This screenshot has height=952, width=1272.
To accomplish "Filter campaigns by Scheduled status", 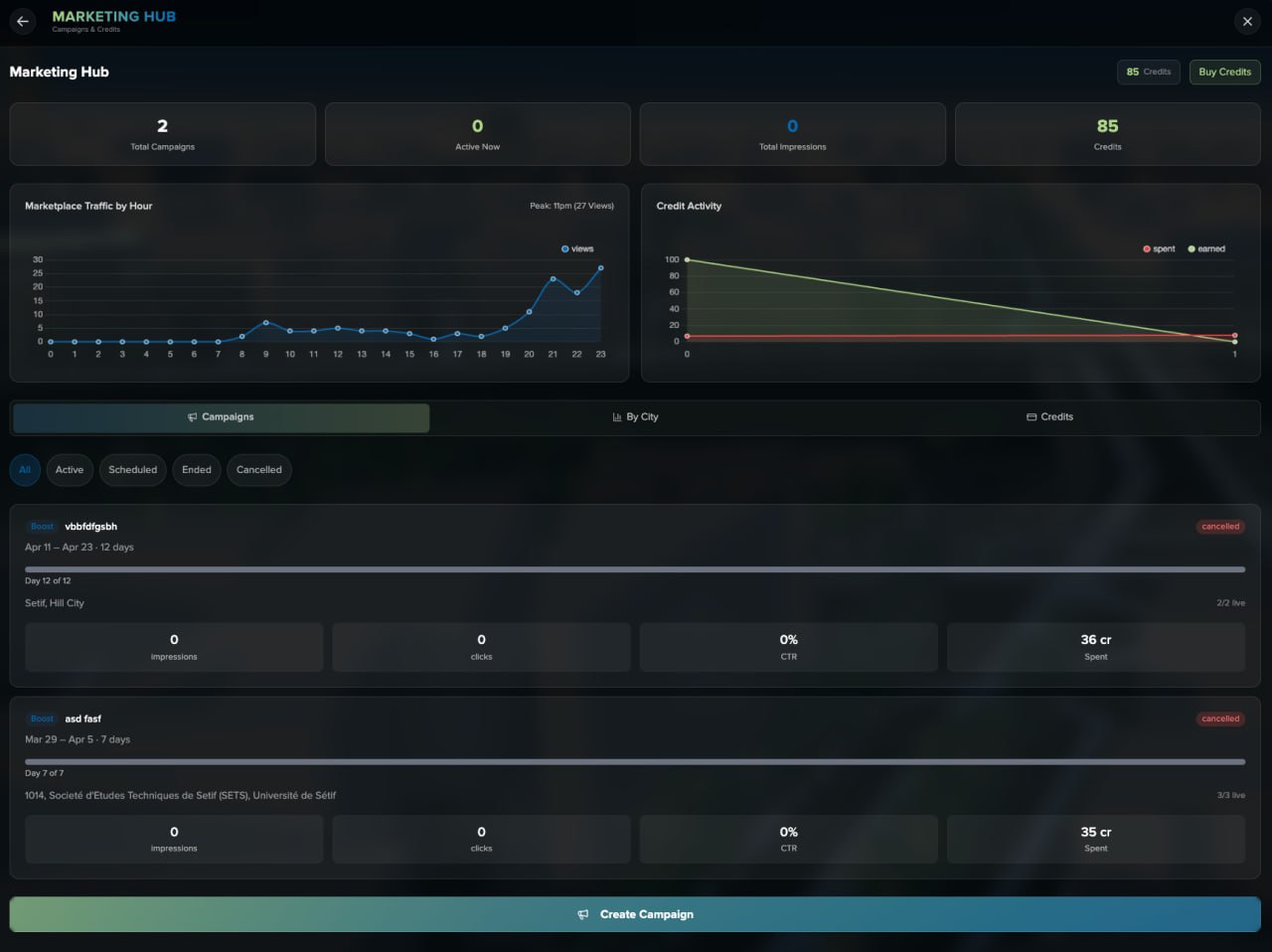I will [x=133, y=470].
